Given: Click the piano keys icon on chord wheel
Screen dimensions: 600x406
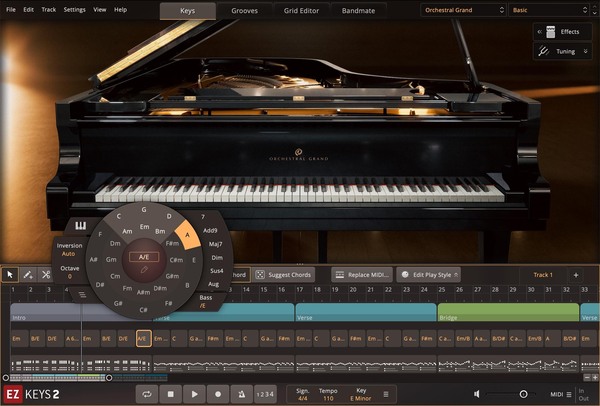Looking at the screenshot, I should point(80,226).
